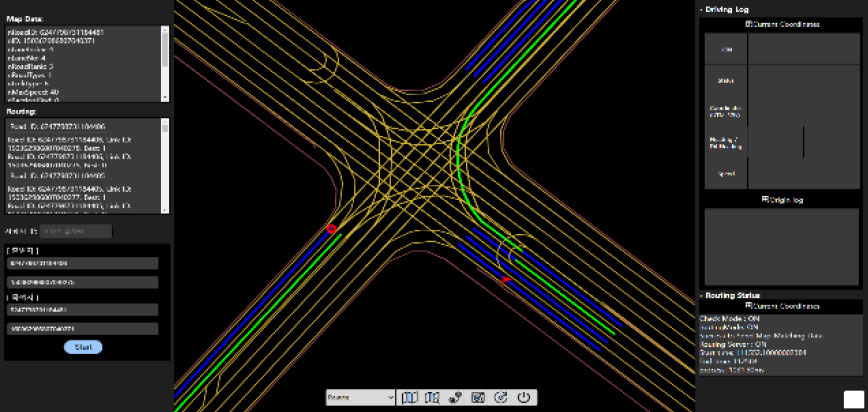Click the Status row label in Driving Log table
Screen dimensions: 868x412
point(726,81)
